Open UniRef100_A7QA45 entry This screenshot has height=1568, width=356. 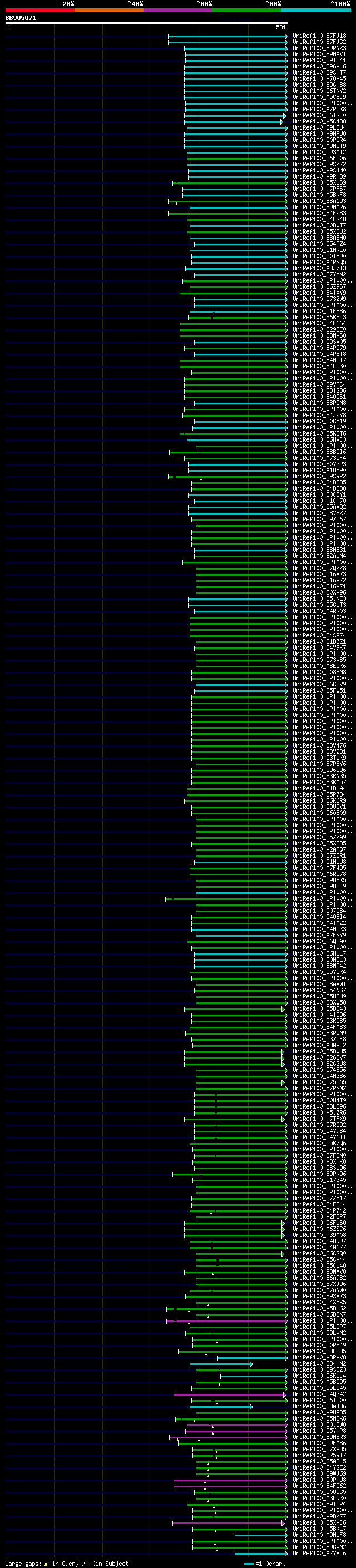(x=319, y=78)
